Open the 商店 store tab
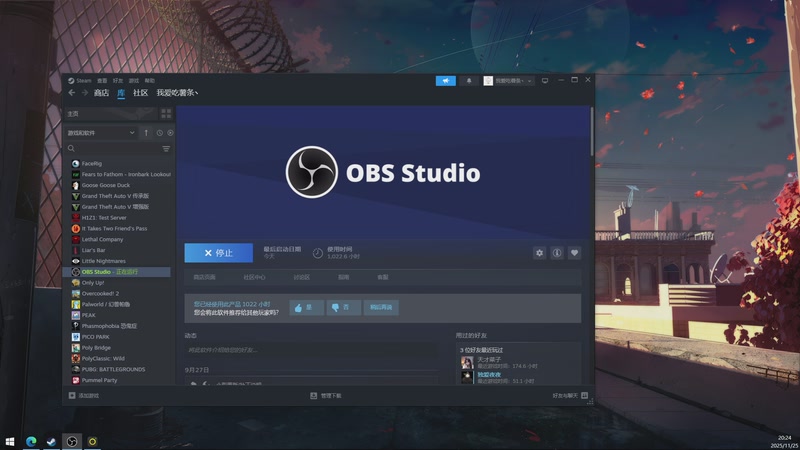 (x=101, y=92)
